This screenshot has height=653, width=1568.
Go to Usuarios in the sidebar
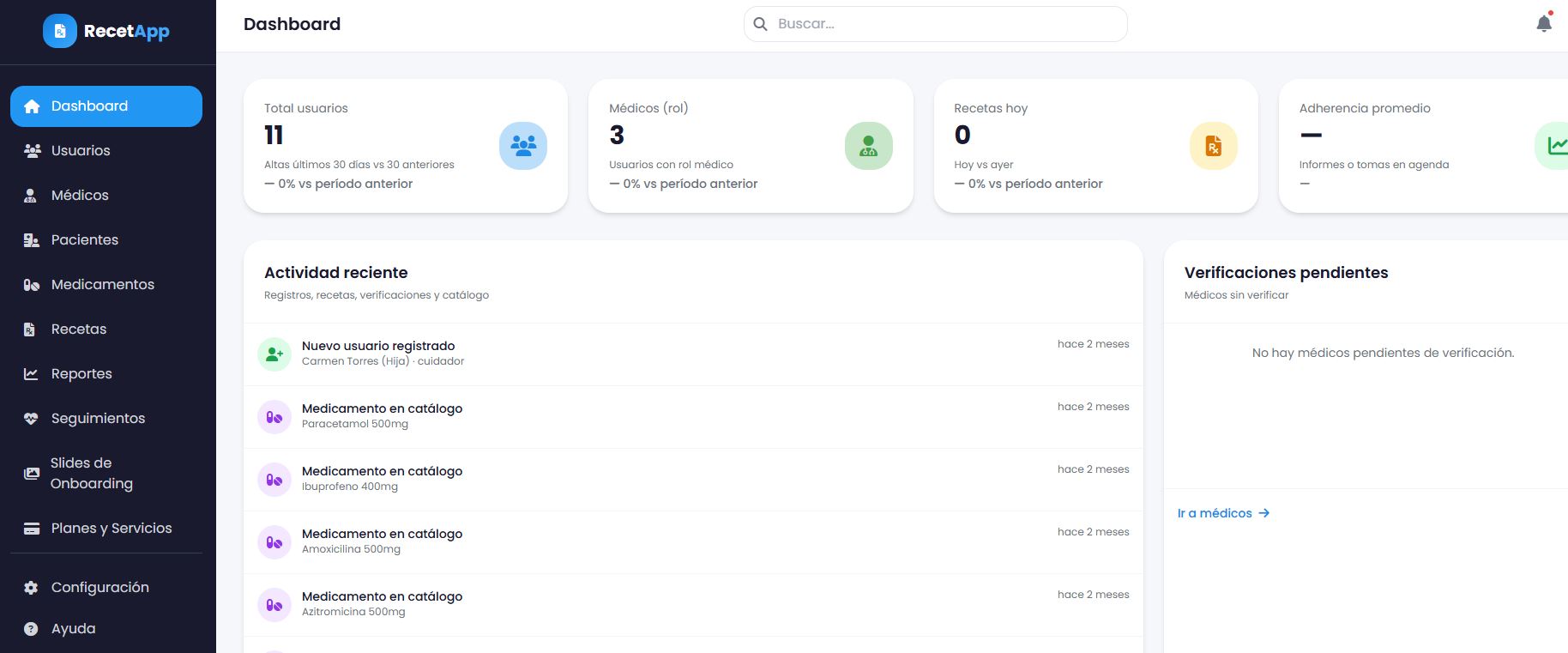point(106,151)
